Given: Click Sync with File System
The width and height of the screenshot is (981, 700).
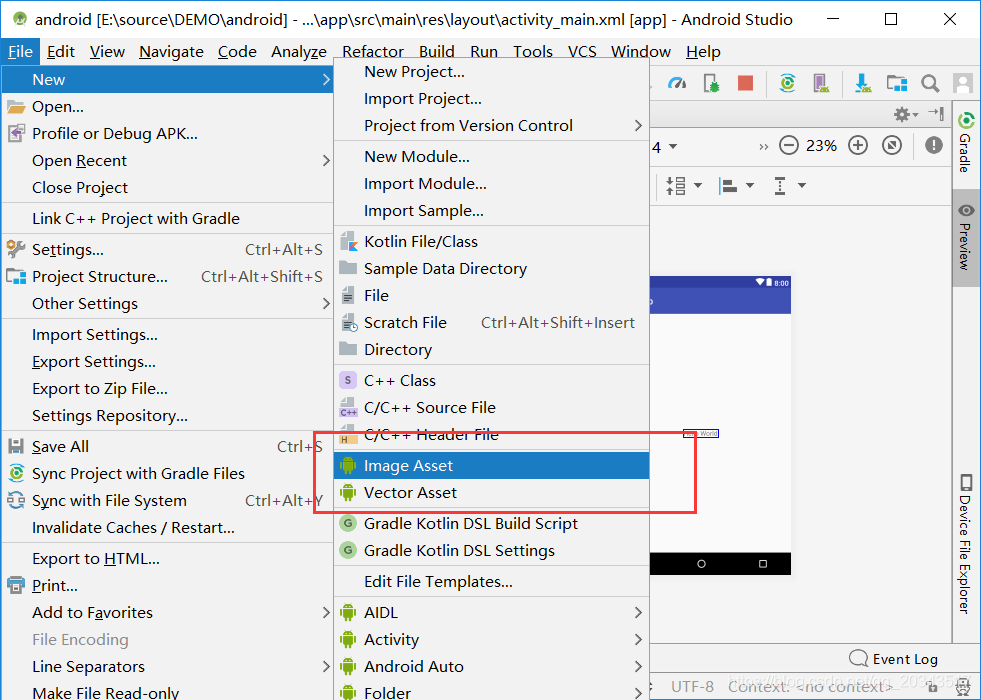Looking at the screenshot, I should pyautogui.click(x=168, y=500).
